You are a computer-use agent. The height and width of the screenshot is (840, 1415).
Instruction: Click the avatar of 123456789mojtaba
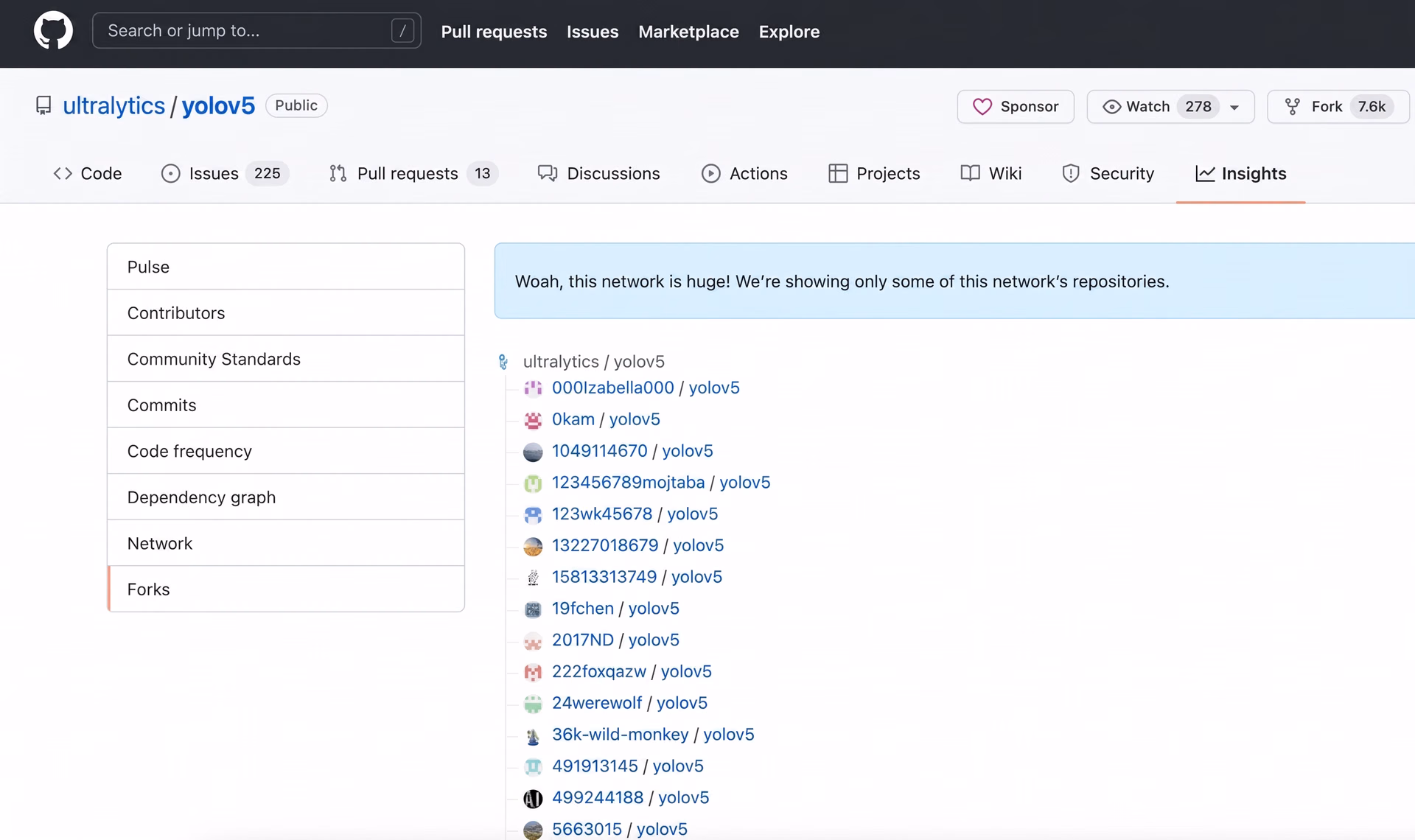click(x=533, y=483)
